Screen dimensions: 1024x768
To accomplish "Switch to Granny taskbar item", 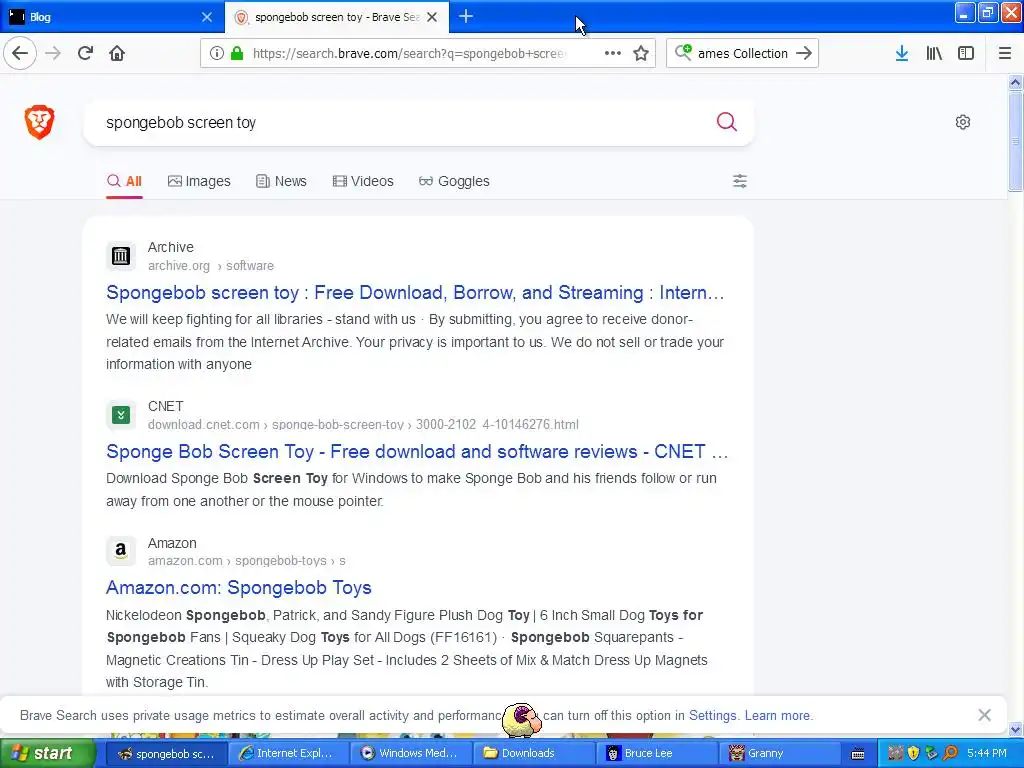I will coord(780,753).
